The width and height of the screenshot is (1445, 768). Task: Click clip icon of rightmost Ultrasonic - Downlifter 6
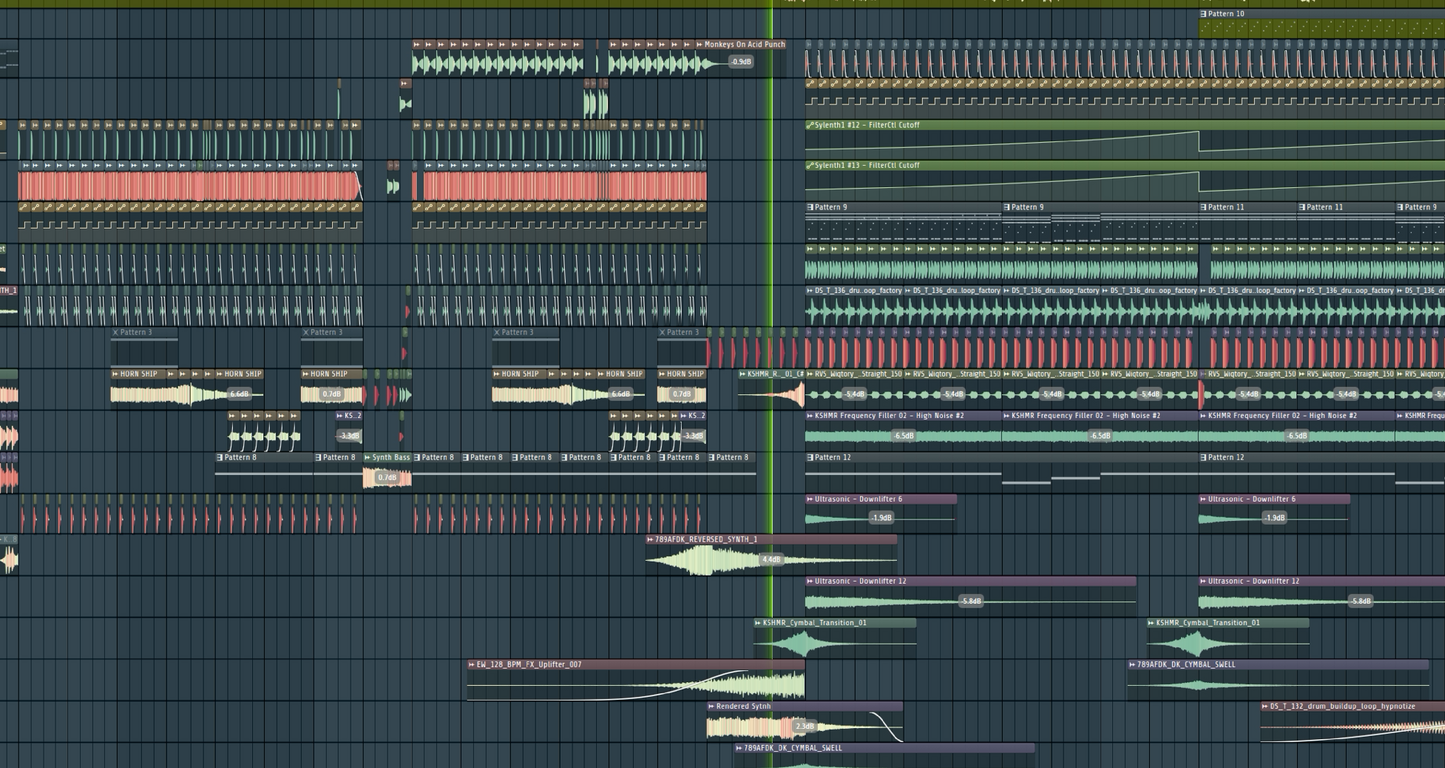[1204, 499]
